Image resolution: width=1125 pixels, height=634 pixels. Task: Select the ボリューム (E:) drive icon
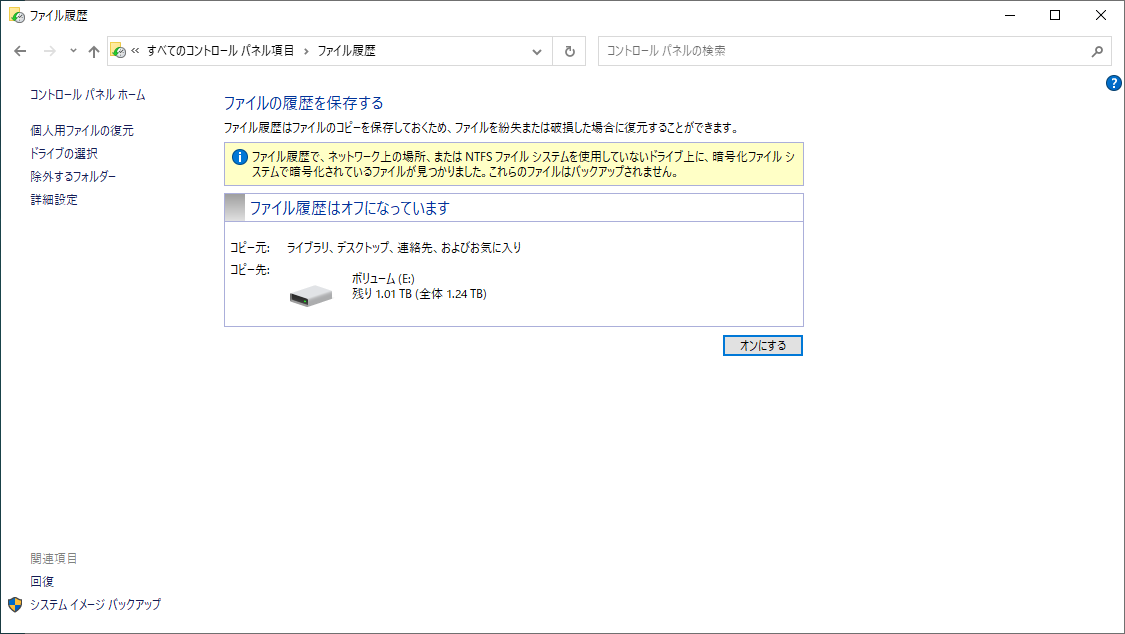(x=310, y=294)
